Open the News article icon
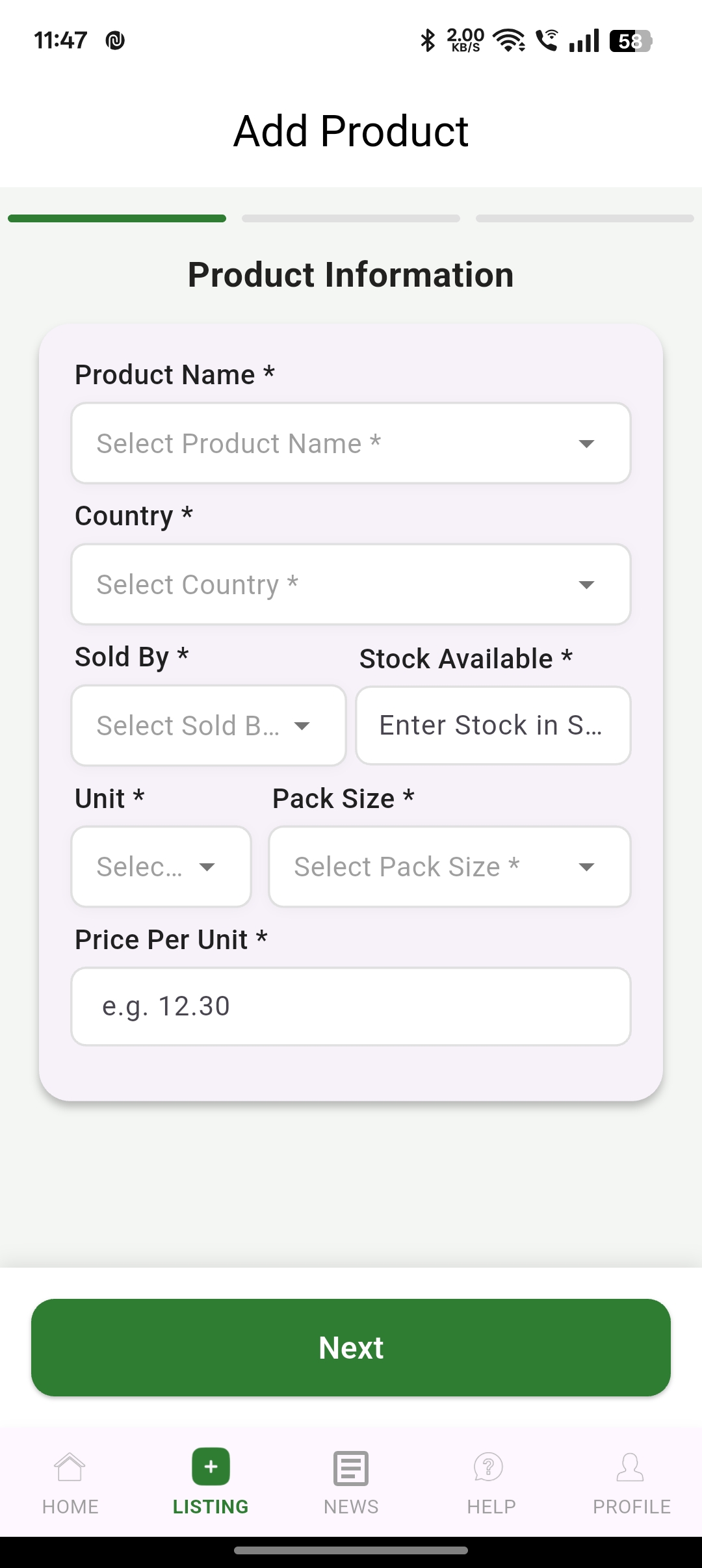The height and width of the screenshot is (1568, 702). click(x=351, y=1468)
